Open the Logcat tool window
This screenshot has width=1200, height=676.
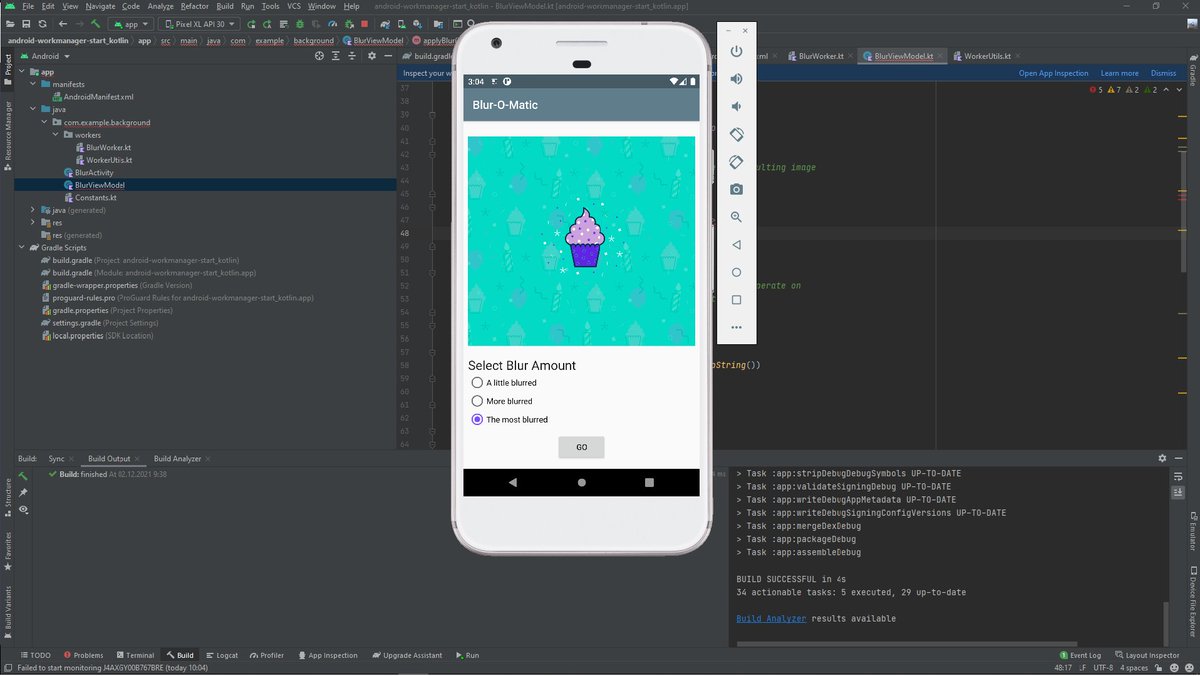(x=222, y=655)
